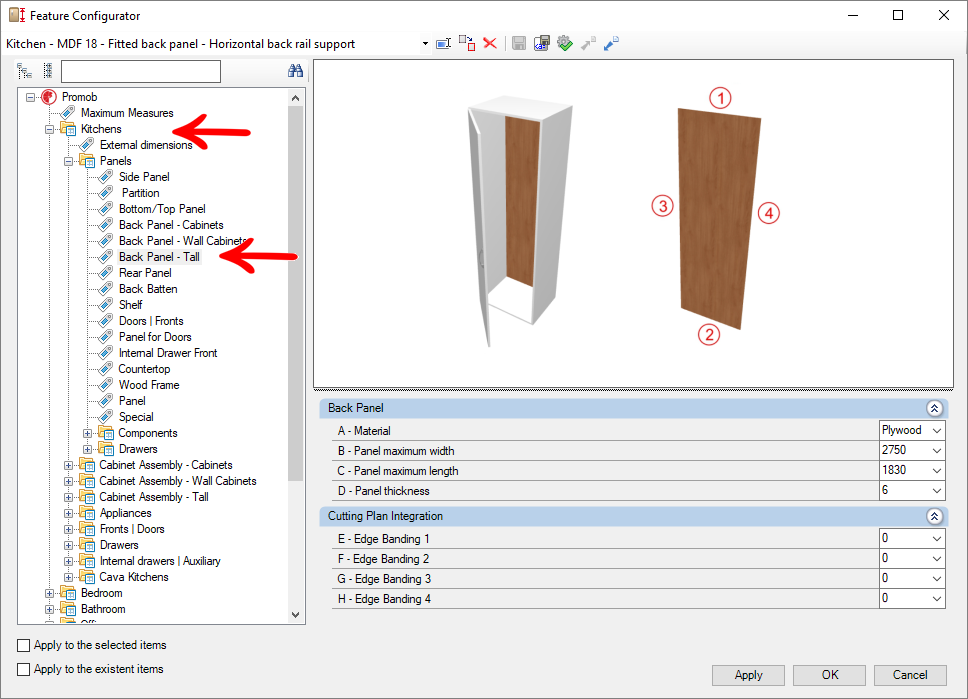Open the configuration name dropdown arrow
The image size is (968, 699).
point(425,44)
